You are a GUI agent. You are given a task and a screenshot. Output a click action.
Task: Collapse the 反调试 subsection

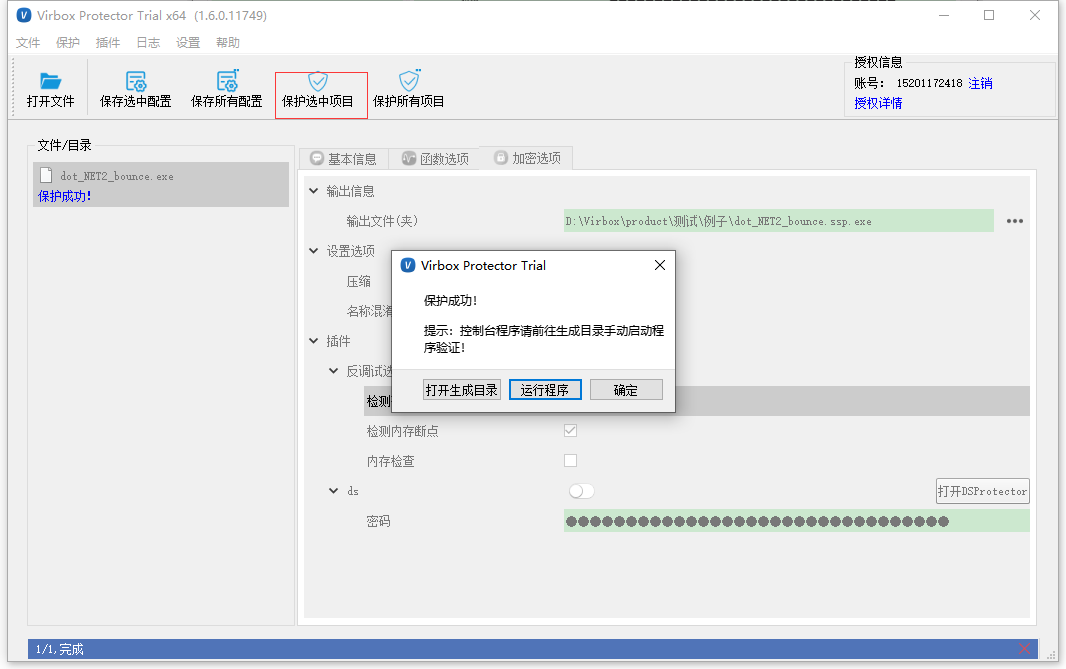tap(333, 371)
